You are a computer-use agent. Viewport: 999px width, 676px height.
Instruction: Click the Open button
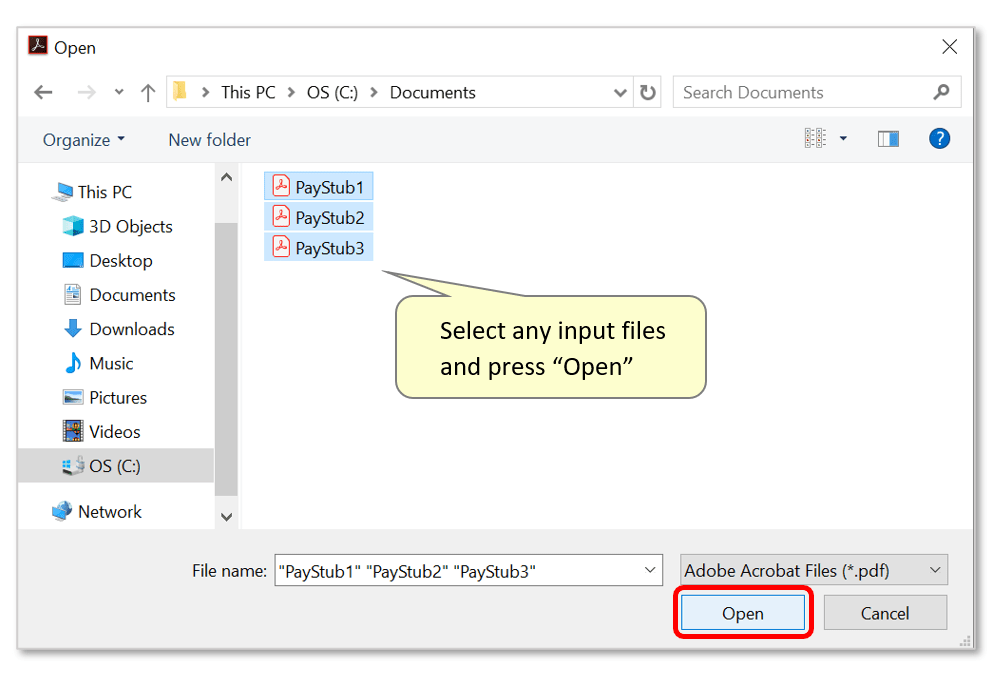point(743,613)
